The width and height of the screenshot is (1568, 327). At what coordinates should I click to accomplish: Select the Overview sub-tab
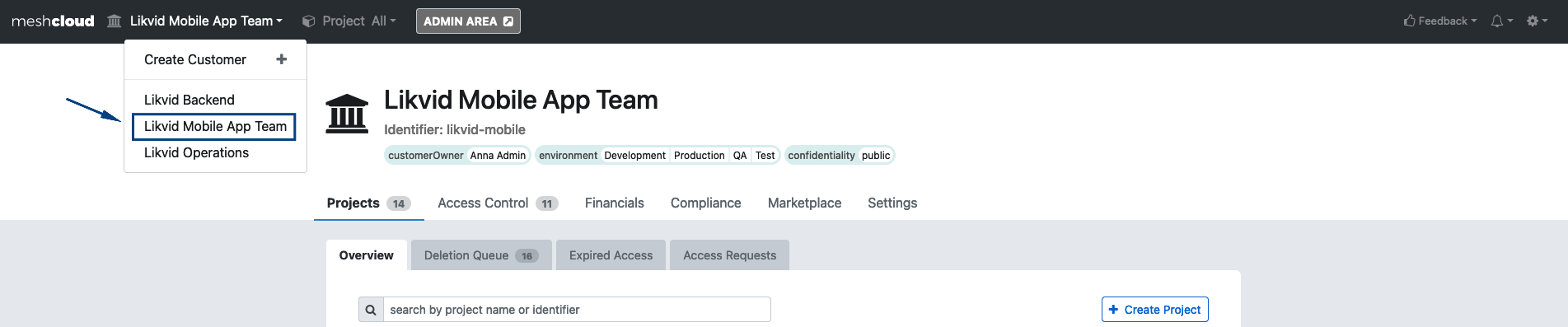coord(367,255)
